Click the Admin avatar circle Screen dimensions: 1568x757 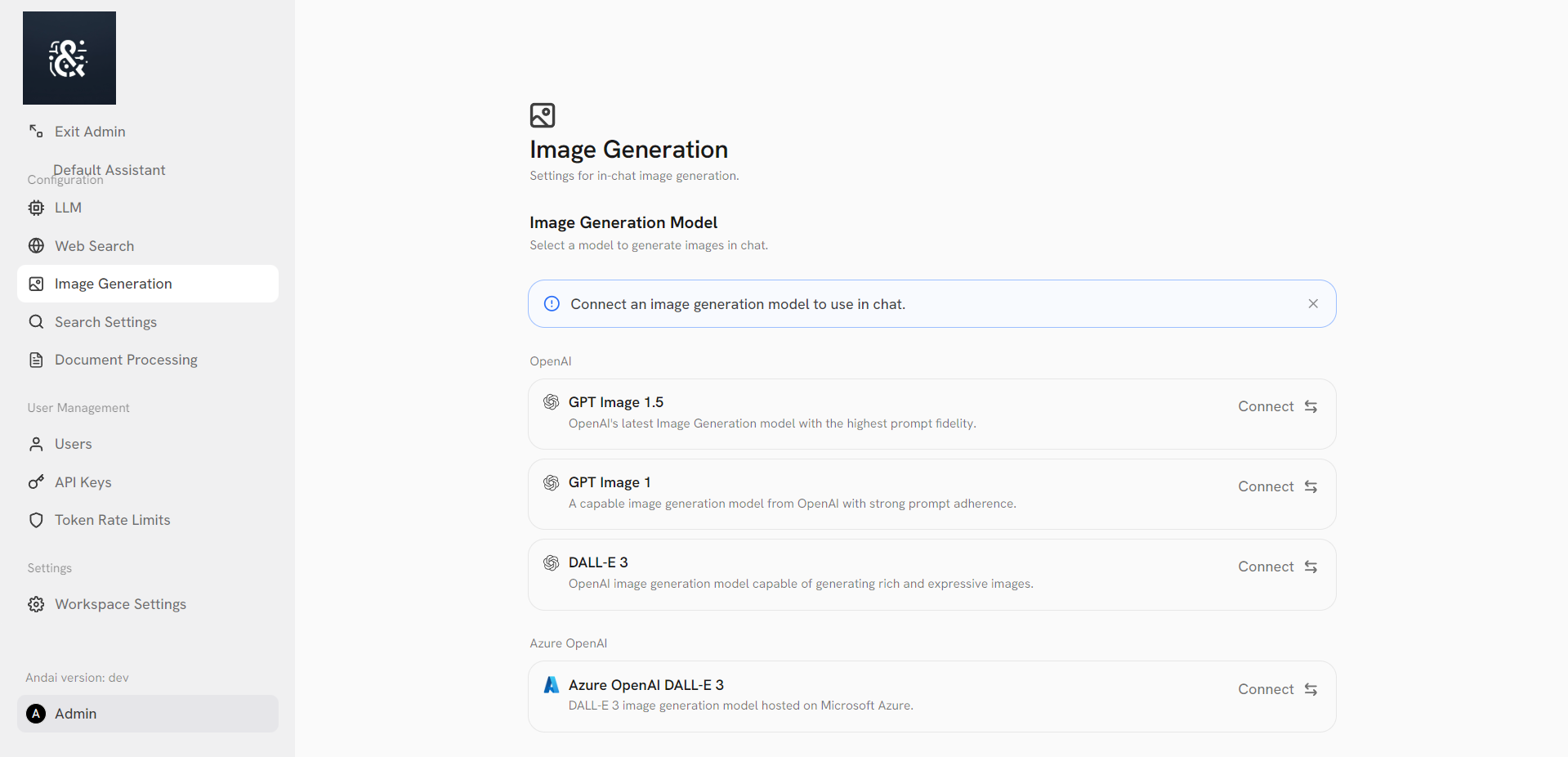pyautogui.click(x=36, y=714)
